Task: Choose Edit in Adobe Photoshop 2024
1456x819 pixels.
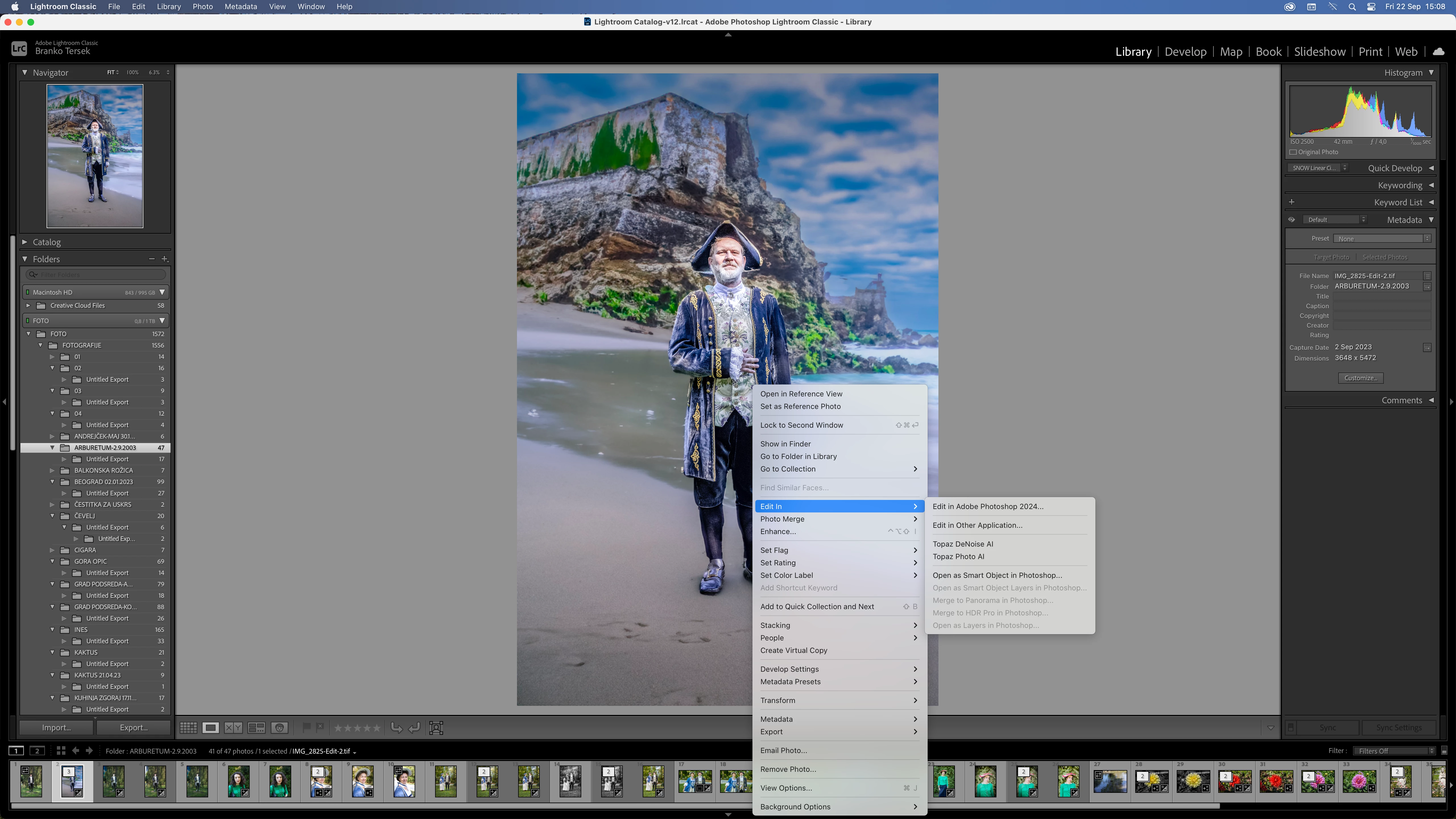Action: 987,506
